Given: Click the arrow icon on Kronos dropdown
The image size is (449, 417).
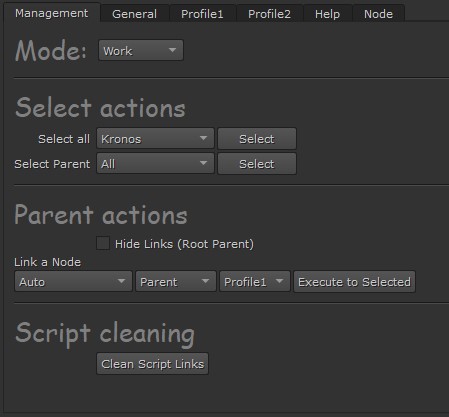Looking at the screenshot, I should coord(203,138).
